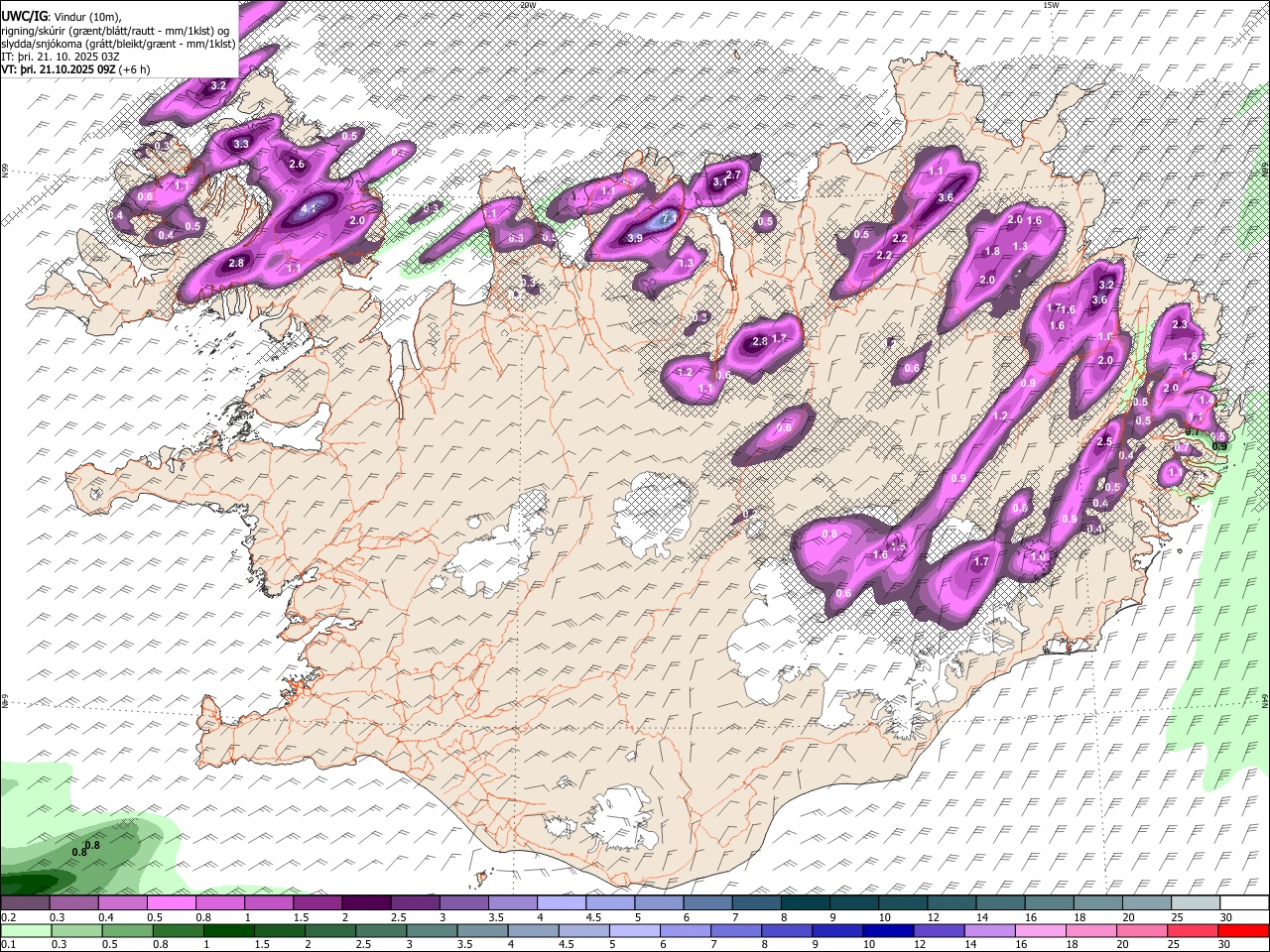The image size is (1270, 952).
Task: Select the dark teal snow swatch between 8 and 9
Action: [805, 902]
